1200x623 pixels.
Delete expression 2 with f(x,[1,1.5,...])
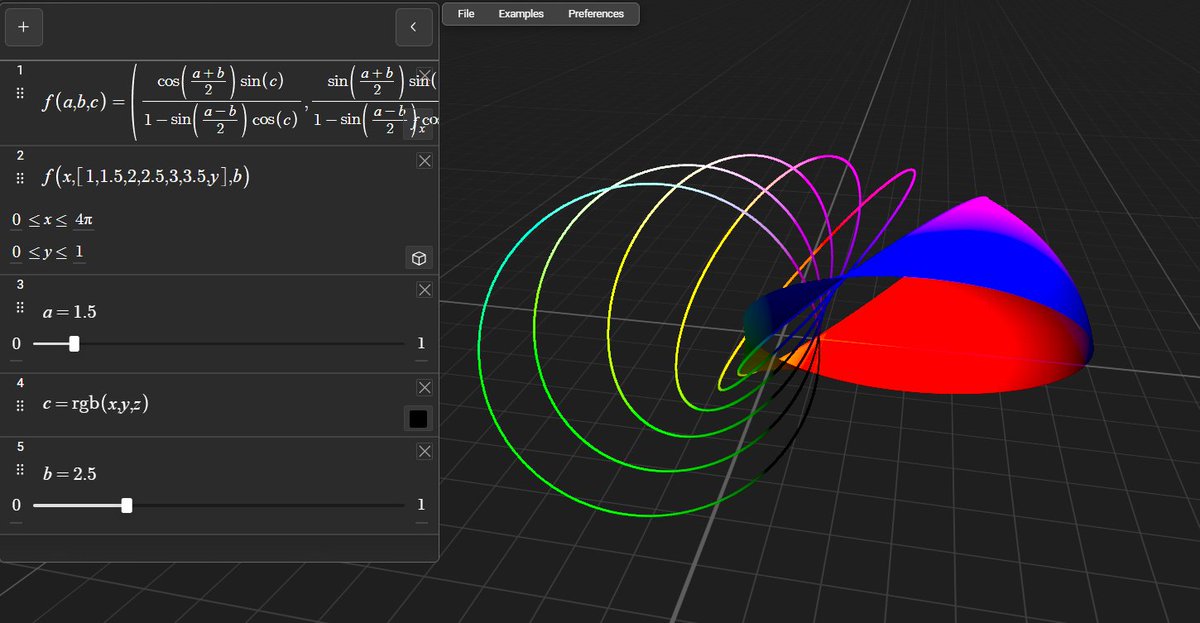click(x=424, y=161)
